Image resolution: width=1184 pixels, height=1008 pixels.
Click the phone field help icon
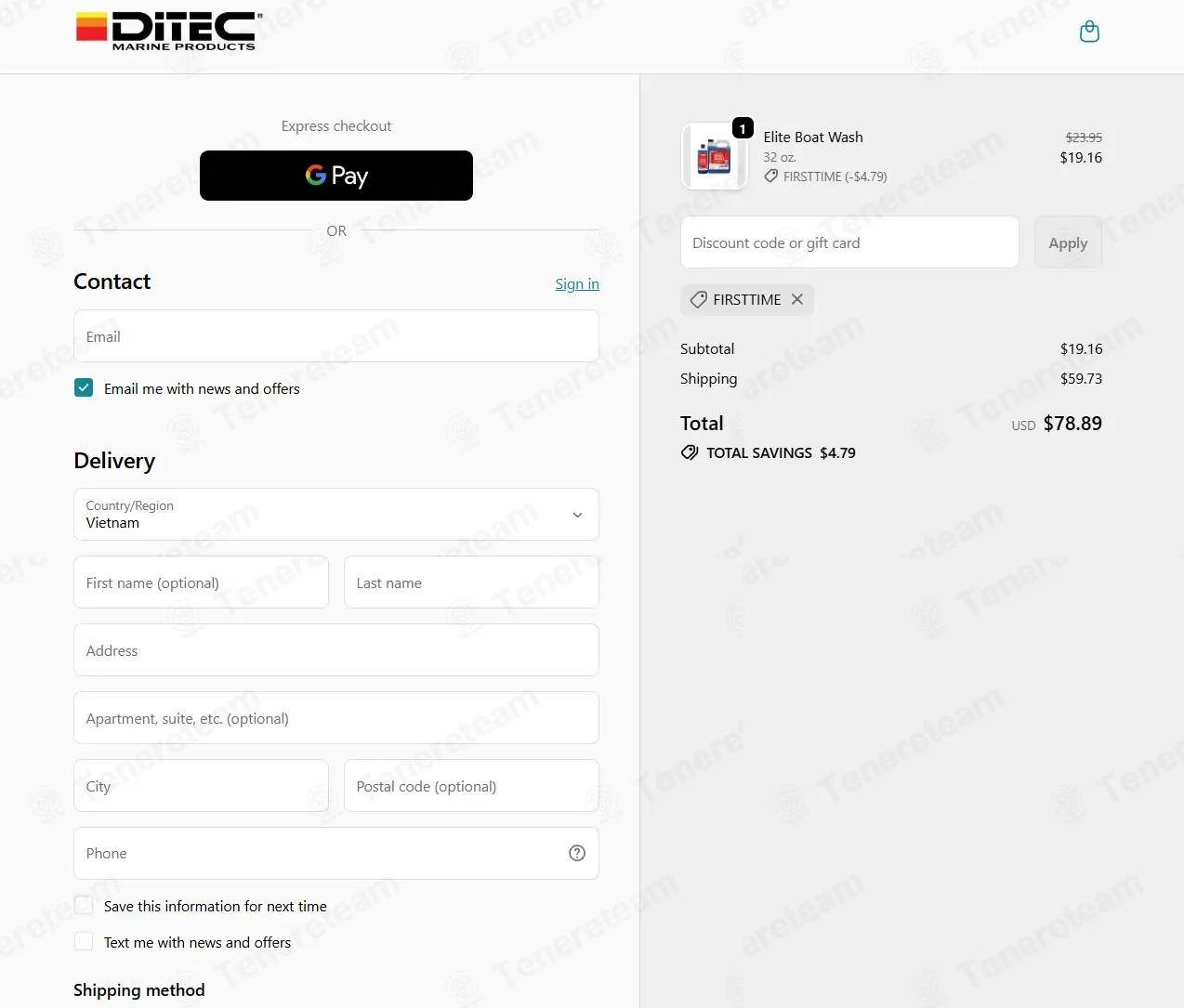click(x=577, y=853)
